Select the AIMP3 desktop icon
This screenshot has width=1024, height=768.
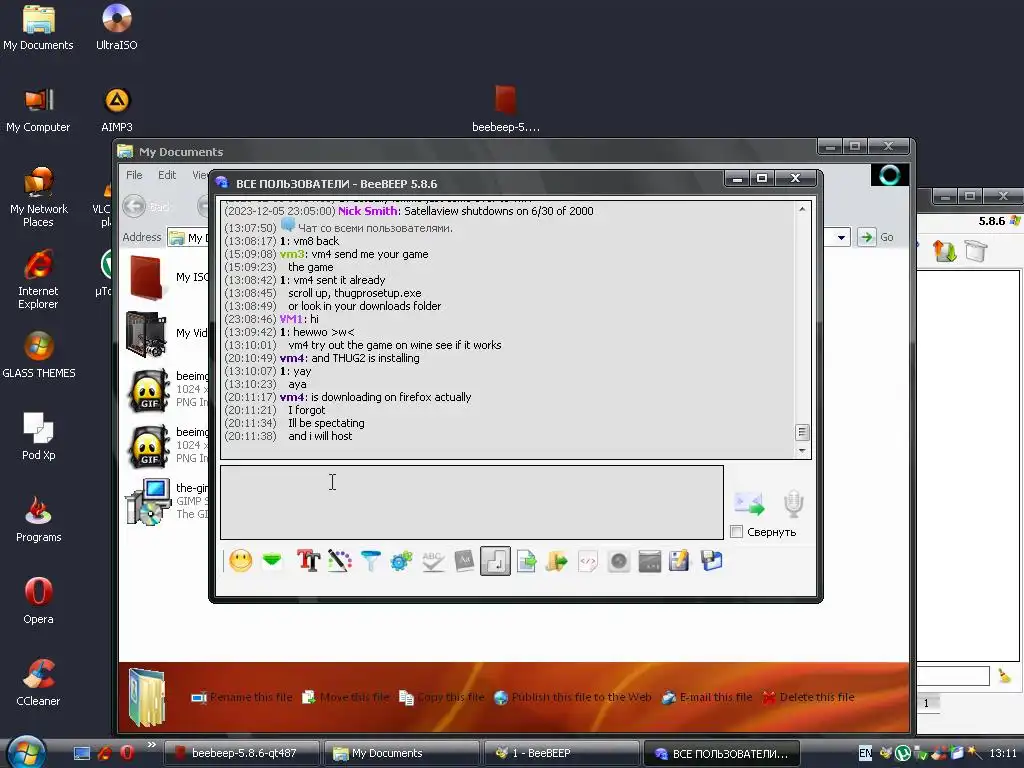tap(117, 110)
